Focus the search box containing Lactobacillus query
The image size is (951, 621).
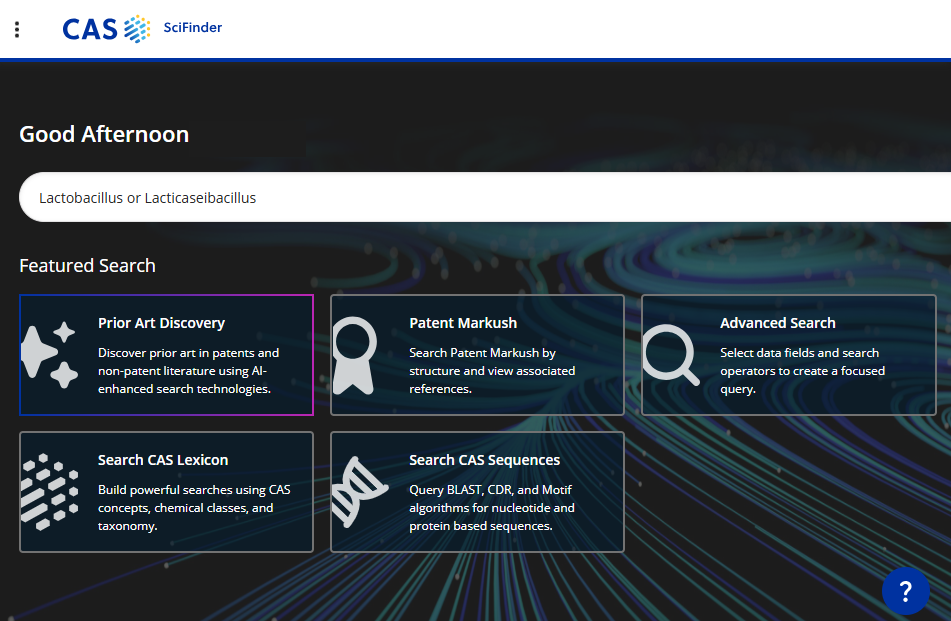(x=480, y=198)
